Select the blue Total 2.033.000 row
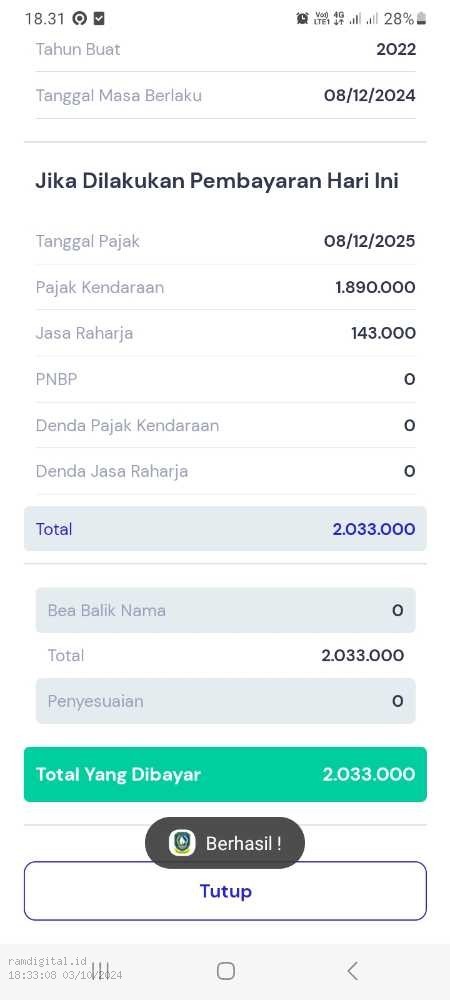This screenshot has width=450, height=1000. (225, 529)
